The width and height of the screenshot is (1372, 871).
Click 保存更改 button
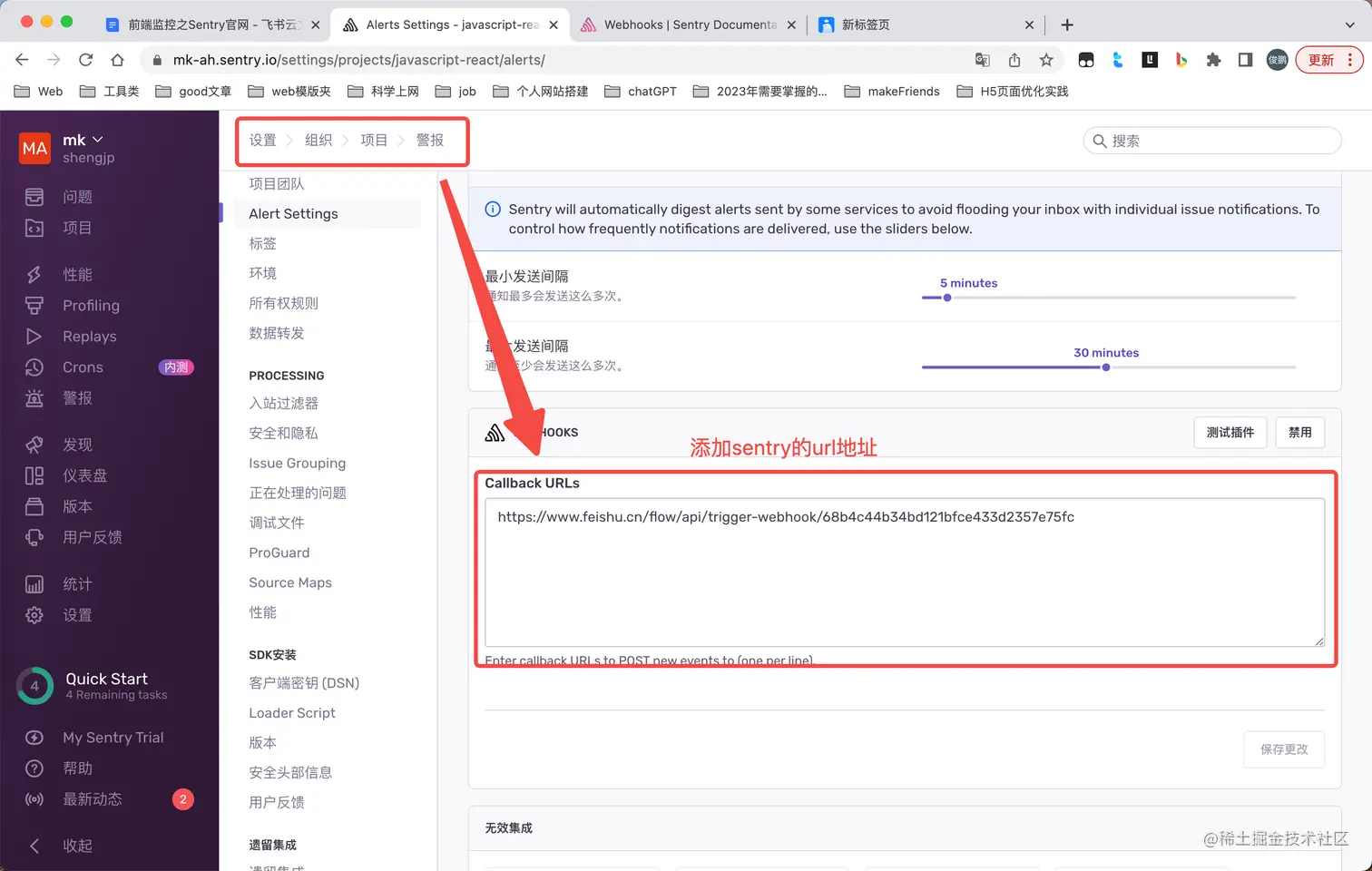[x=1284, y=749]
